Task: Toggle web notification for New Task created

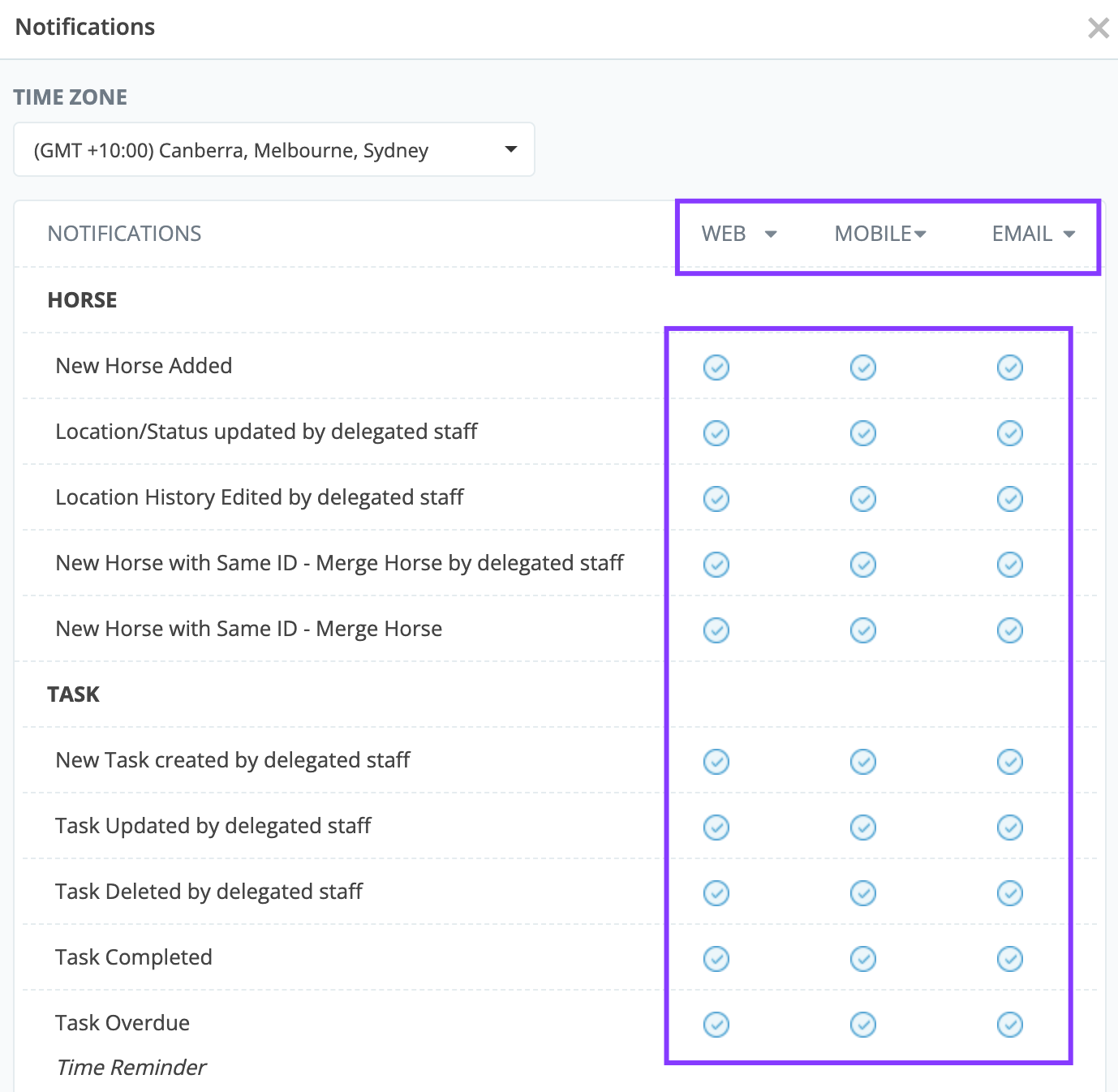Action: pos(716,762)
